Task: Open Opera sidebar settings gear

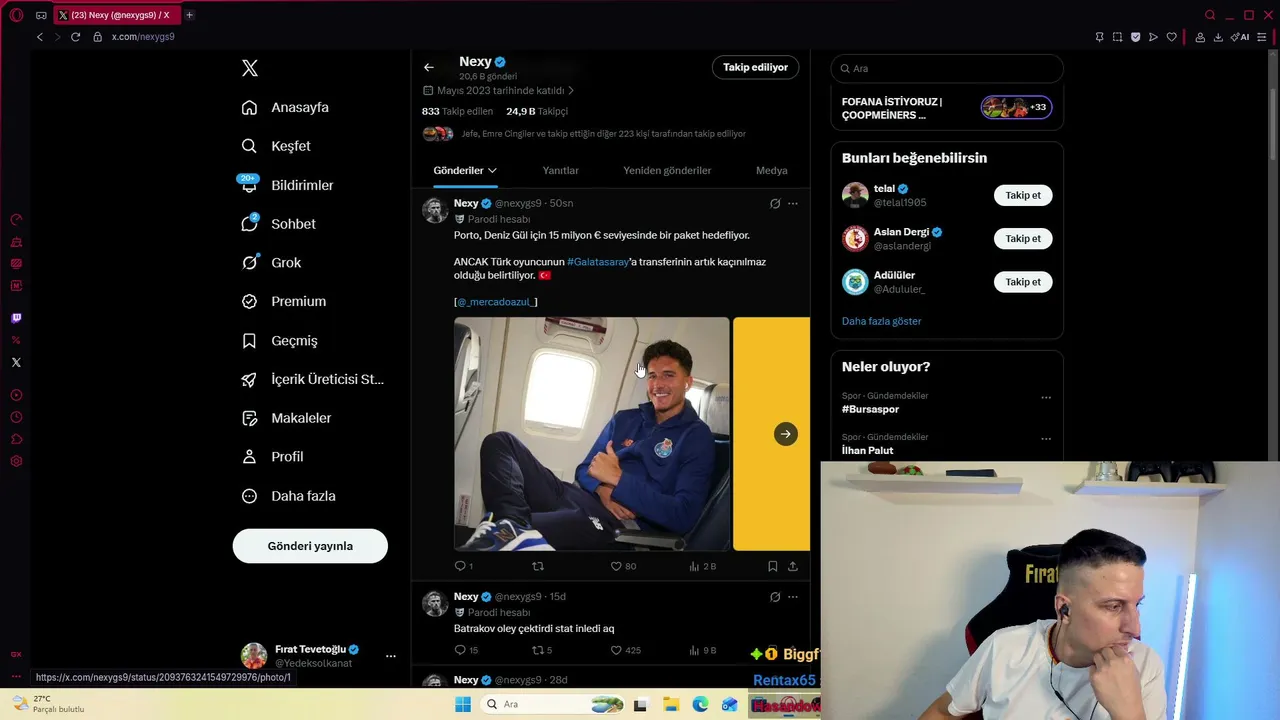Action: 16,461
